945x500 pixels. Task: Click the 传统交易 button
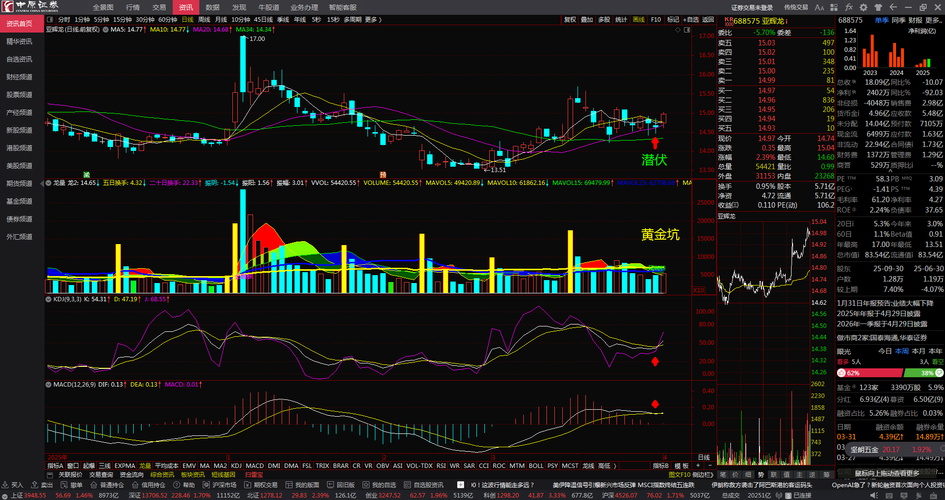796,7
